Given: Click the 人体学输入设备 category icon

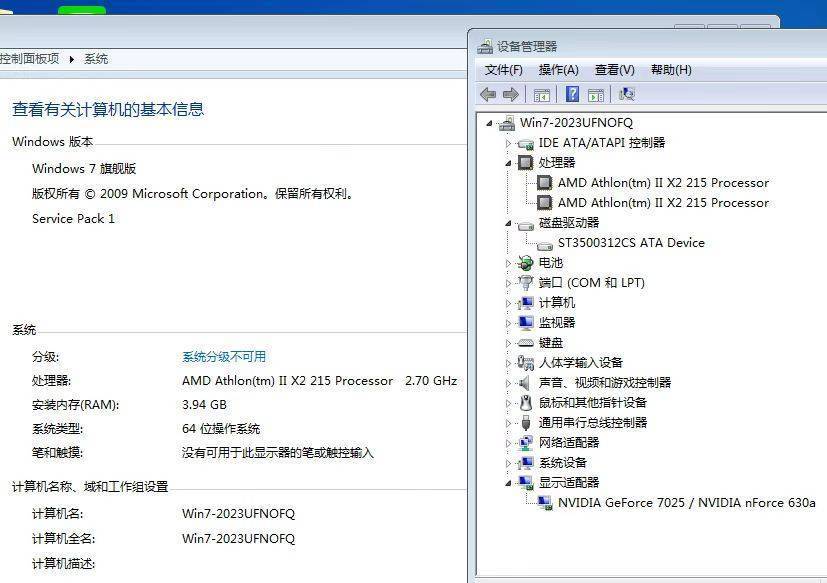Looking at the screenshot, I should pos(525,362).
